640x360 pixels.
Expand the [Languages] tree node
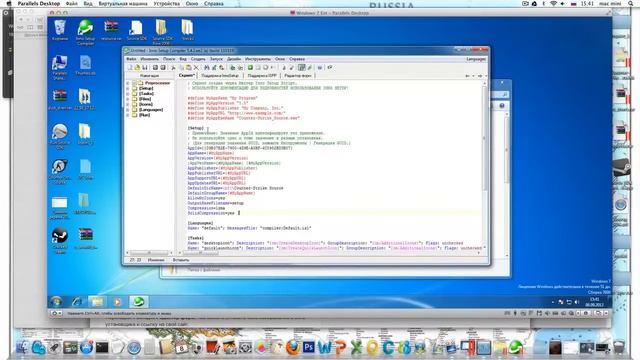pyautogui.click(x=128, y=109)
